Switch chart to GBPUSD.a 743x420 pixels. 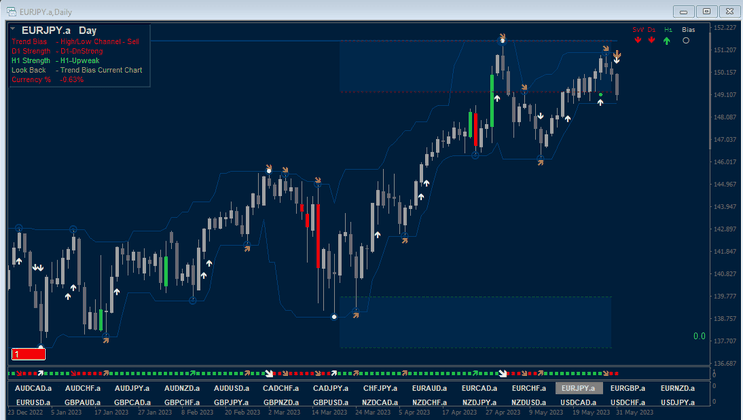331,402
